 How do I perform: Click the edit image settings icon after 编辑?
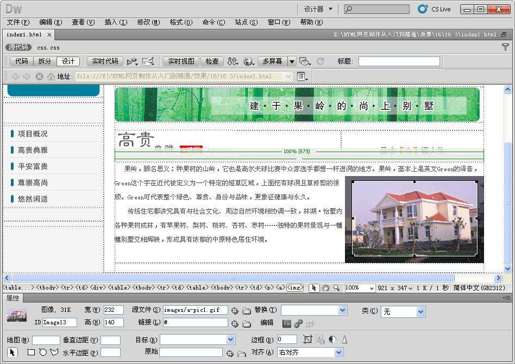click(x=299, y=323)
